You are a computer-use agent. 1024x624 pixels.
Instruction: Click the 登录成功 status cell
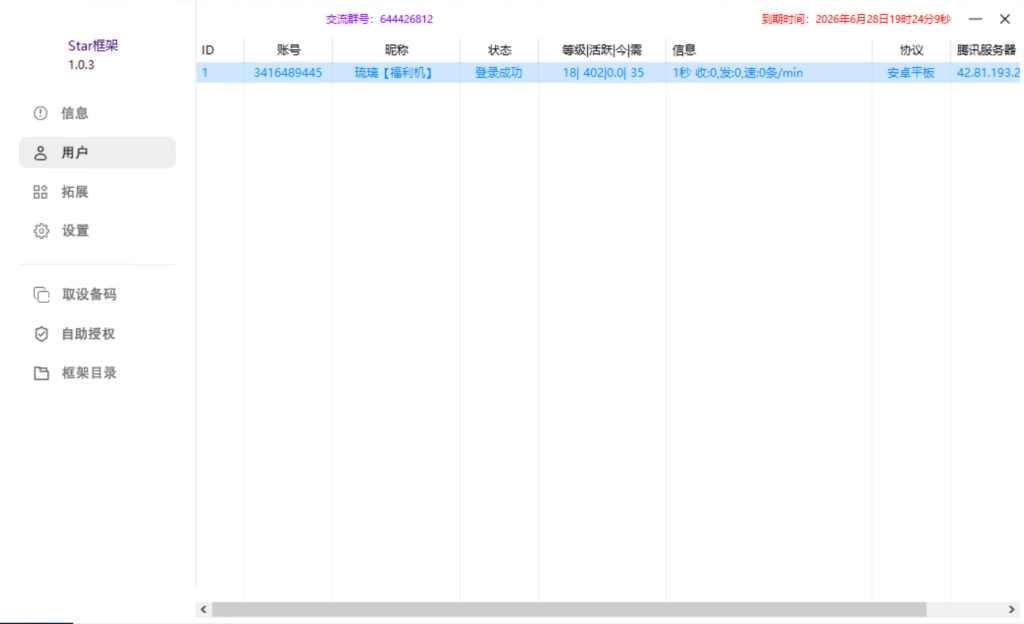(x=498, y=73)
